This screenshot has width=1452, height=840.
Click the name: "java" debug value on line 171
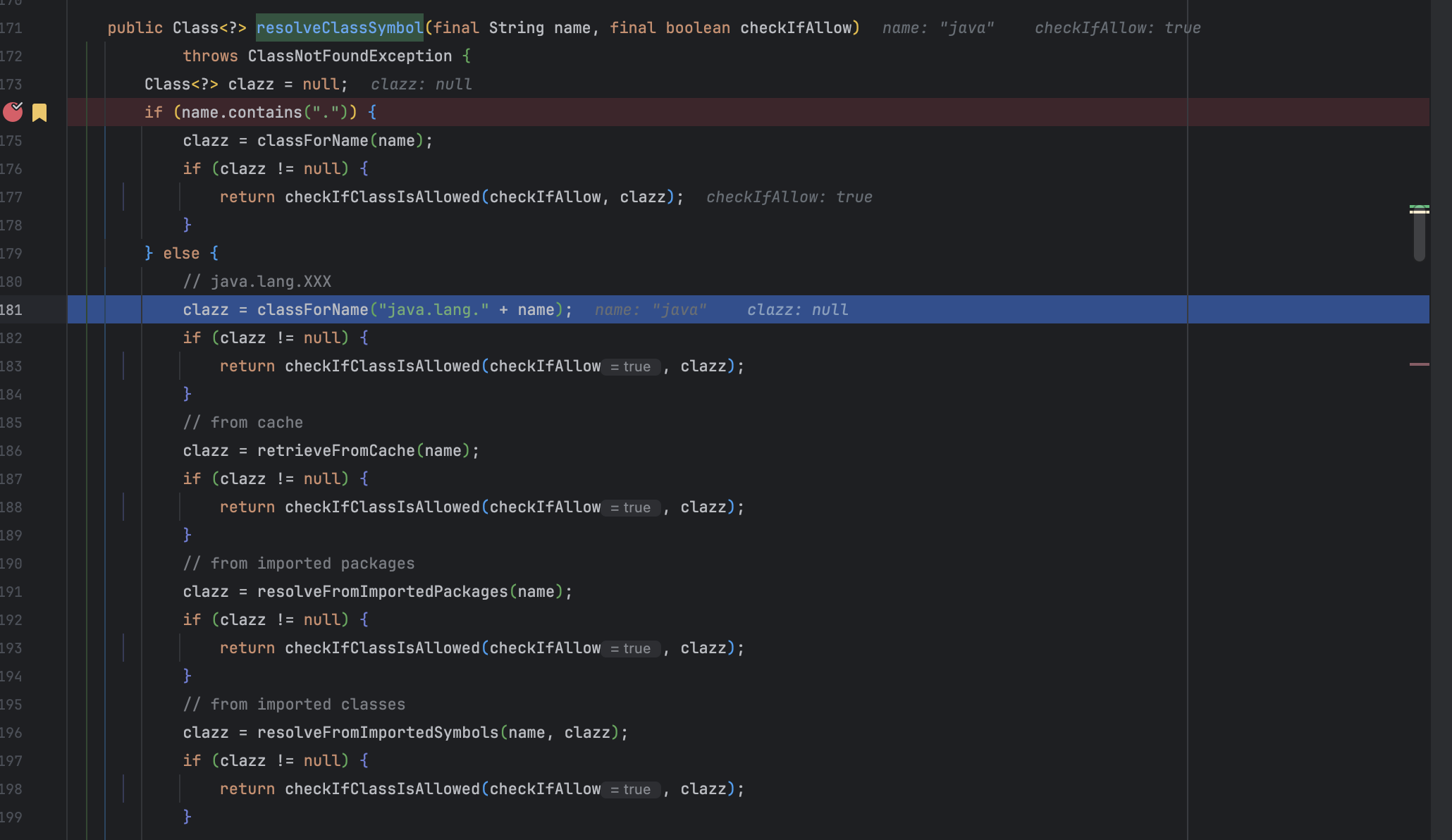[x=938, y=28]
